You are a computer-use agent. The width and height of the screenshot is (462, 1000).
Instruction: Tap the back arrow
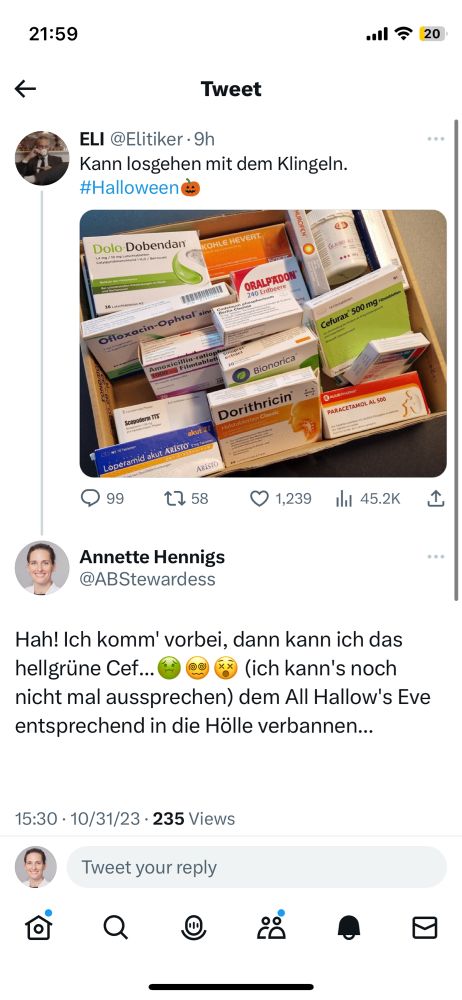(x=26, y=89)
